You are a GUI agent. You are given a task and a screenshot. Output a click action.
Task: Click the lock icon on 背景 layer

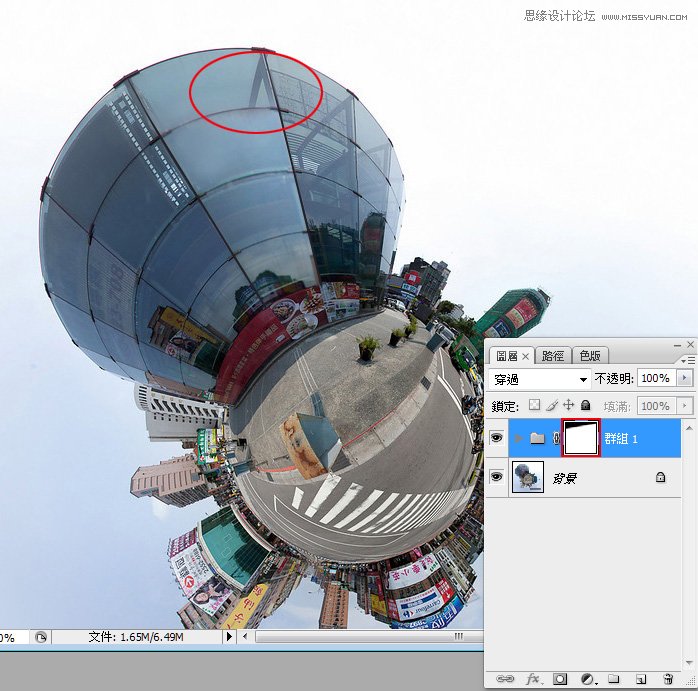tap(660, 478)
